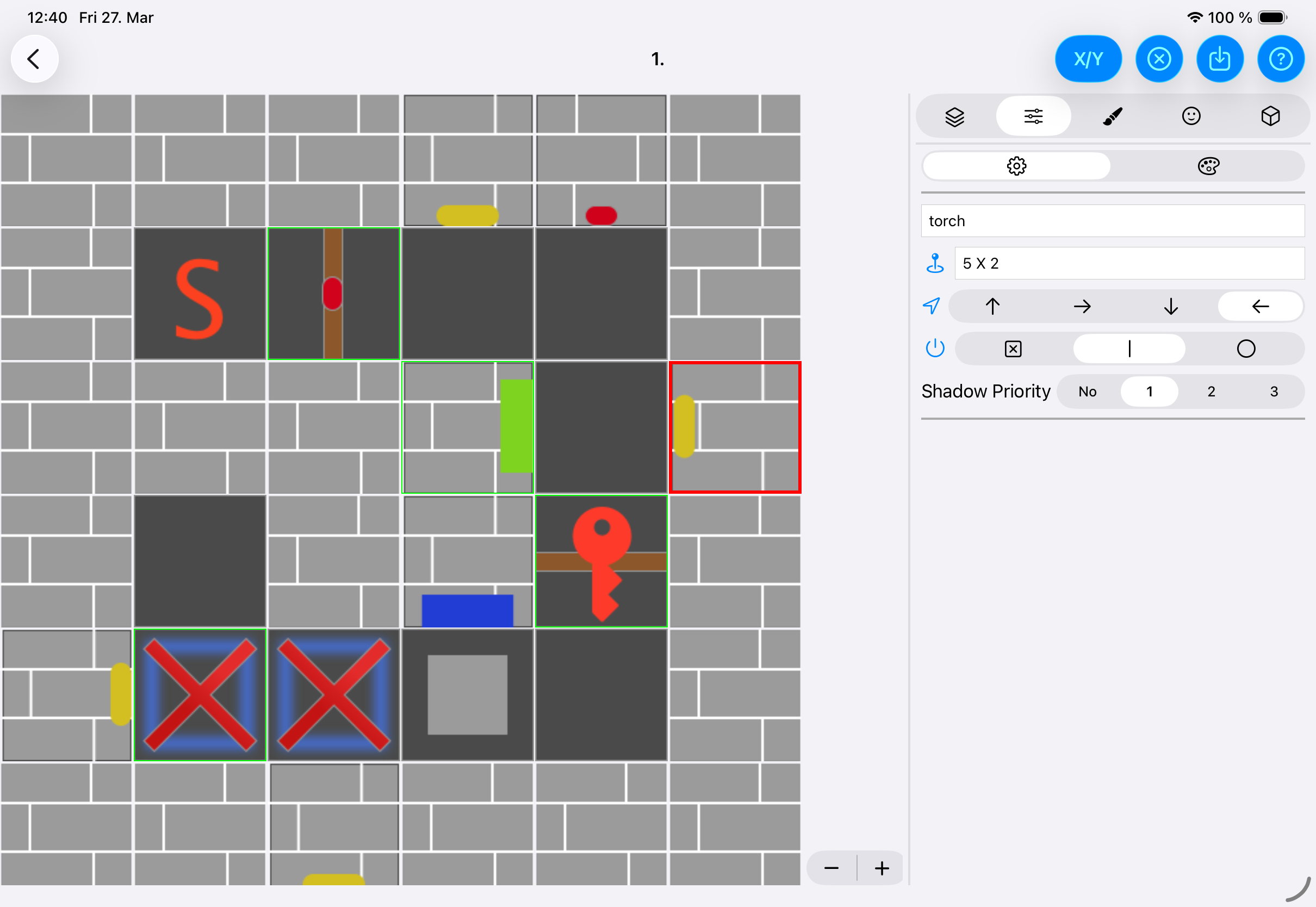Image resolution: width=1316 pixels, height=907 pixels.
Task: Switch to the gear settings tab
Action: pyautogui.click(x=1016, y=165)
